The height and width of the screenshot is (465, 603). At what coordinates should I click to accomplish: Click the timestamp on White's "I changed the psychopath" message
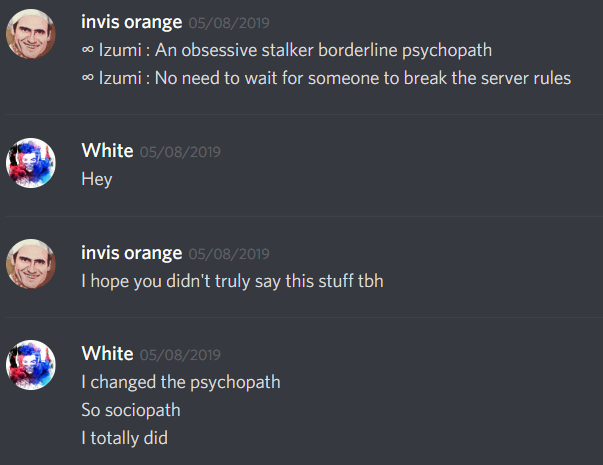tap(180, 355)
